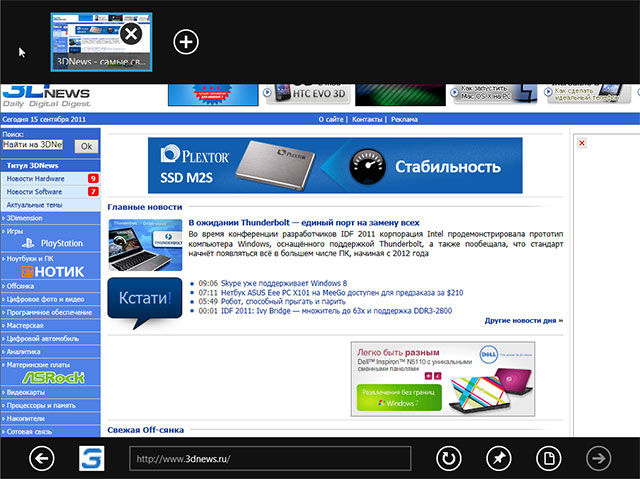Open the 'Реклама' link

click(404, 119)
